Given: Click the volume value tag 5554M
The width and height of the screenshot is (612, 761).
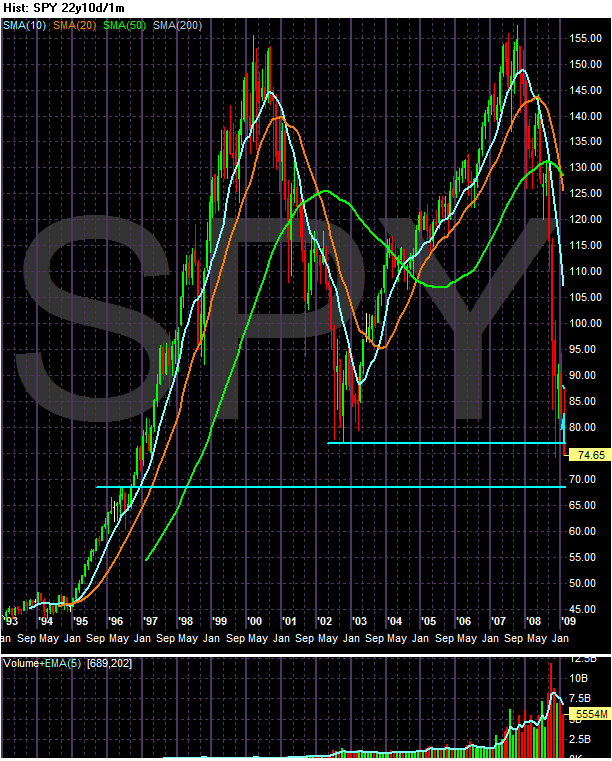Looking at the screenshot, I should 592,714.
